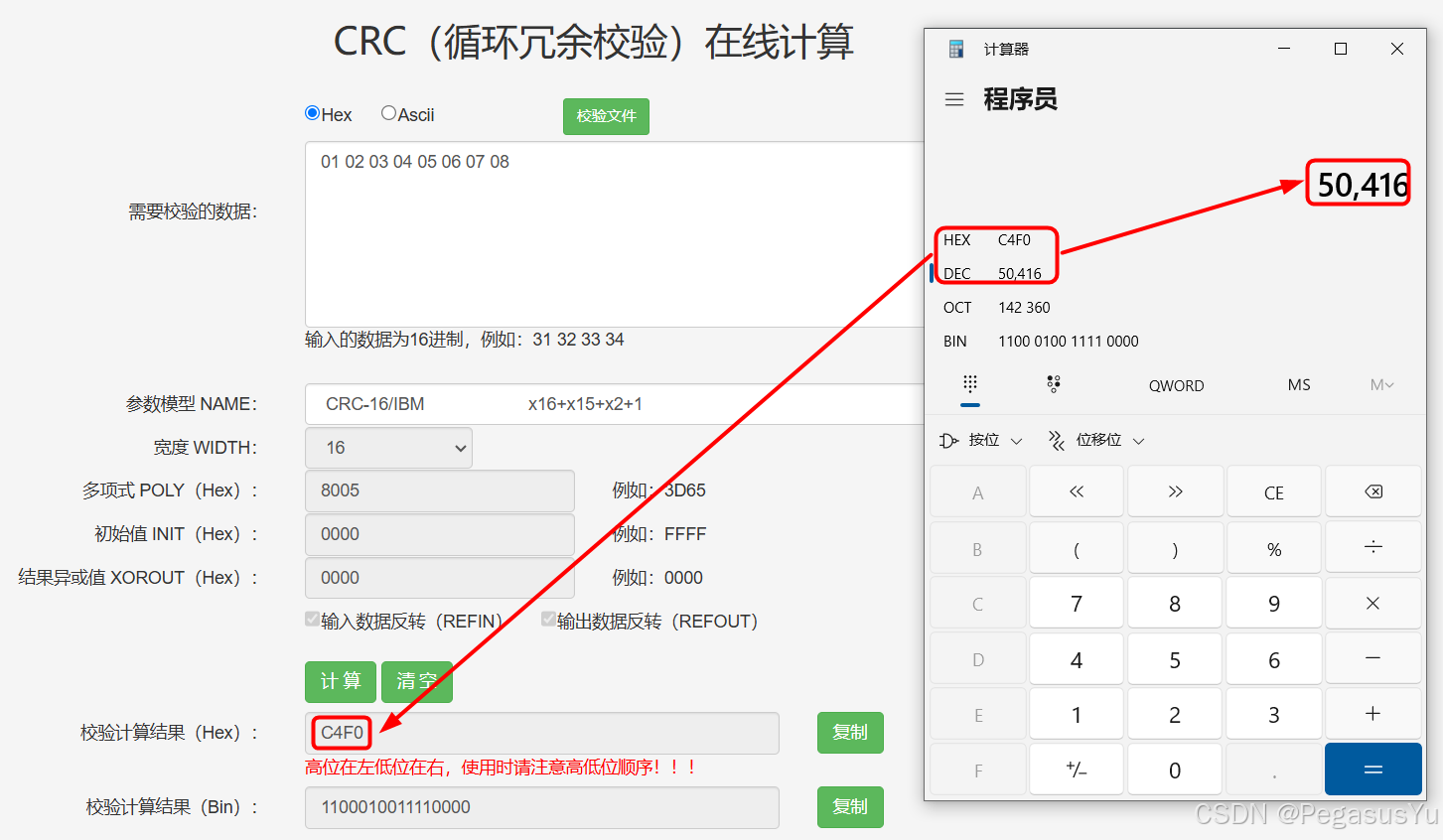
Task: Click the green 校验文件 button
Action: (606, 116)
